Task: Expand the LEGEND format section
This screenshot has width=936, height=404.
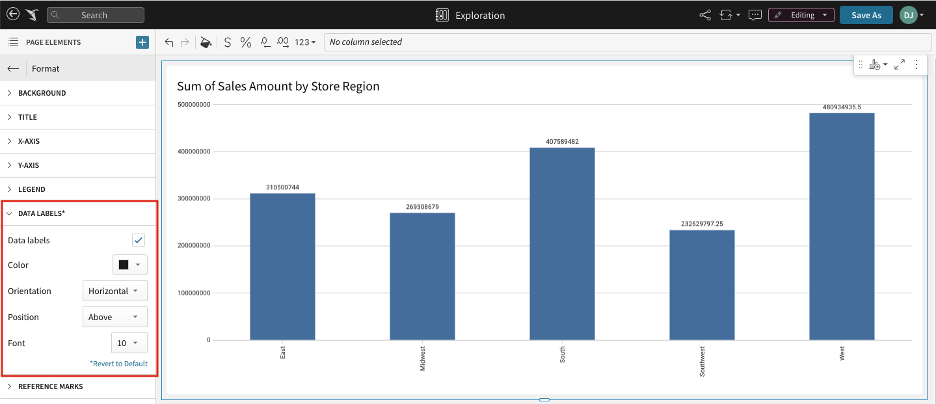Action: point(32,189)
